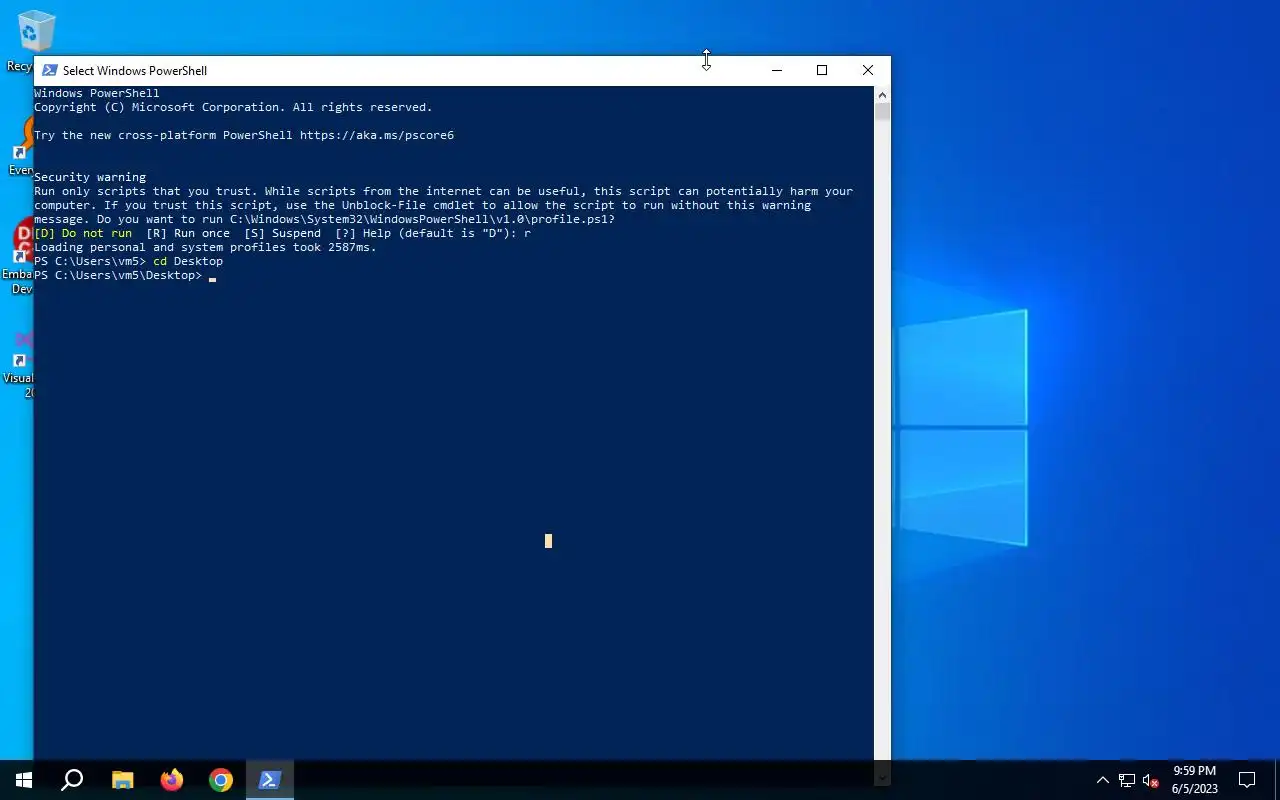Click the 'cd Desktop' command text
1280x800 pixels.
(x=188, y=261)
